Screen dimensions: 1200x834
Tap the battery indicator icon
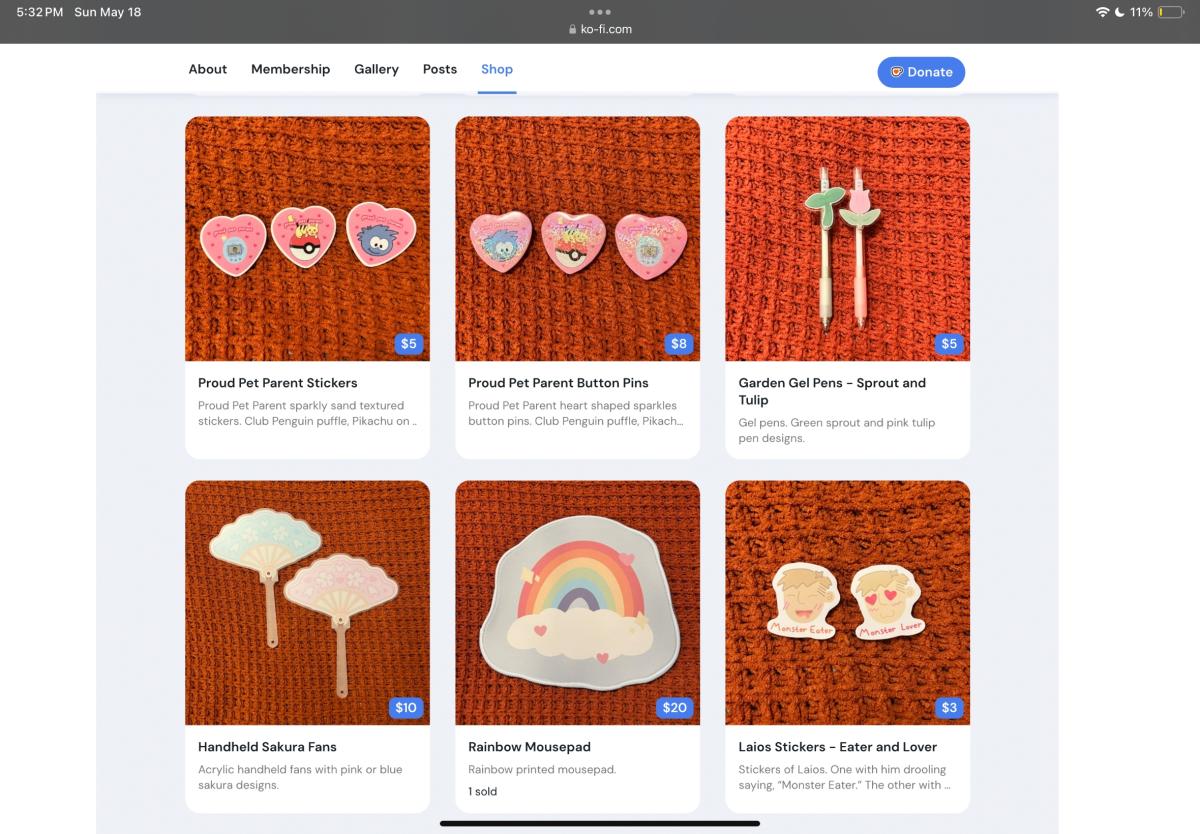coord(1170,12)
